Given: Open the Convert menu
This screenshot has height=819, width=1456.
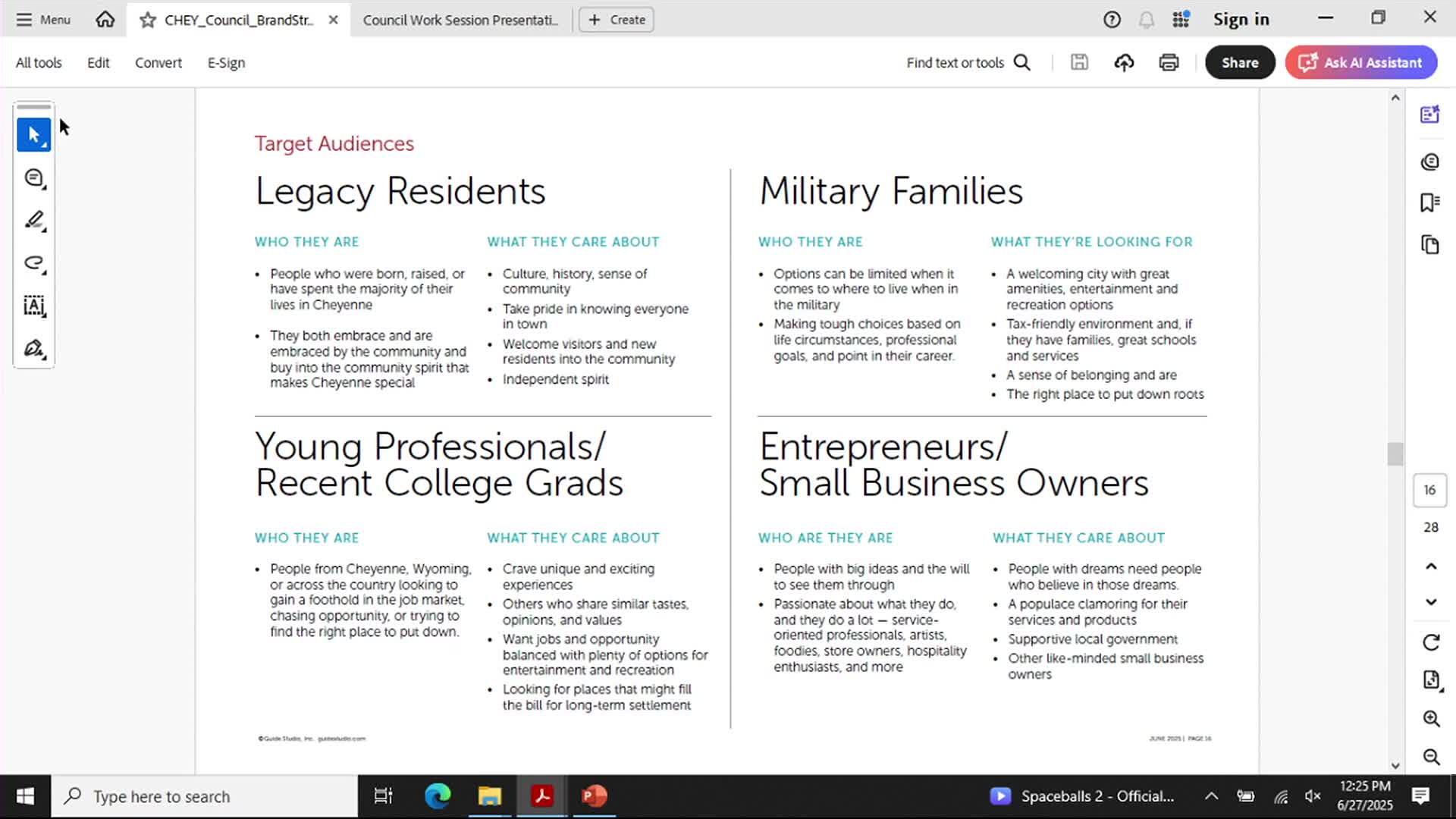Looking at the screenshot, I should click(x=158, y=62).
